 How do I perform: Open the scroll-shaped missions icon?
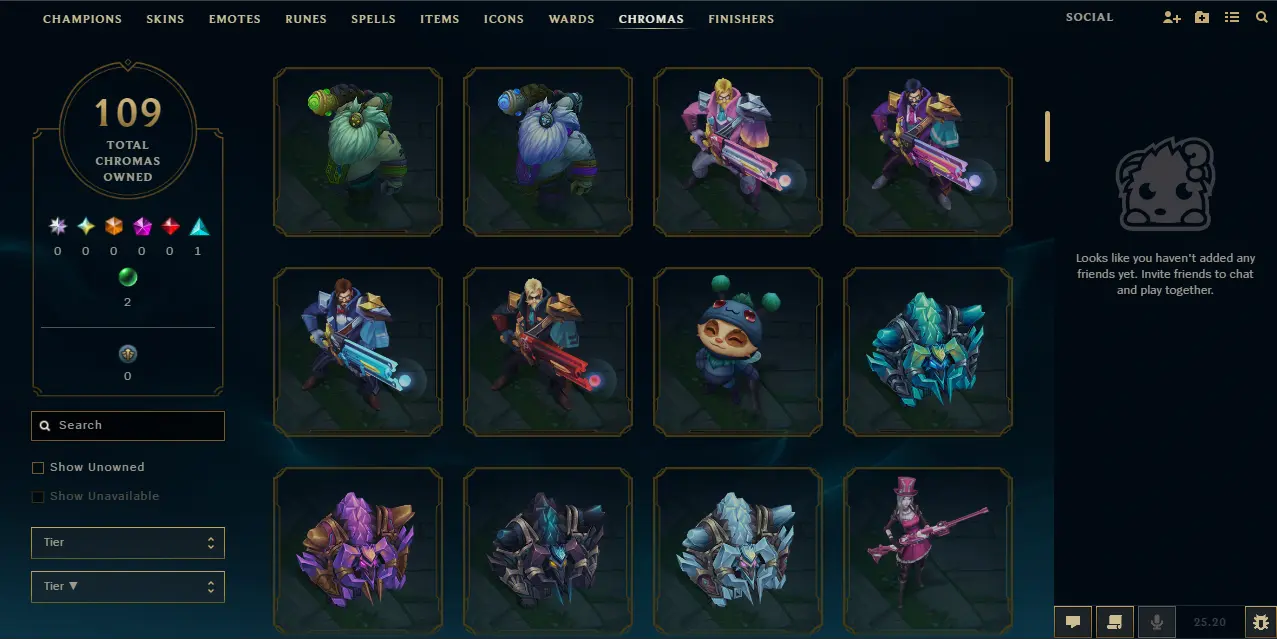1115,622
